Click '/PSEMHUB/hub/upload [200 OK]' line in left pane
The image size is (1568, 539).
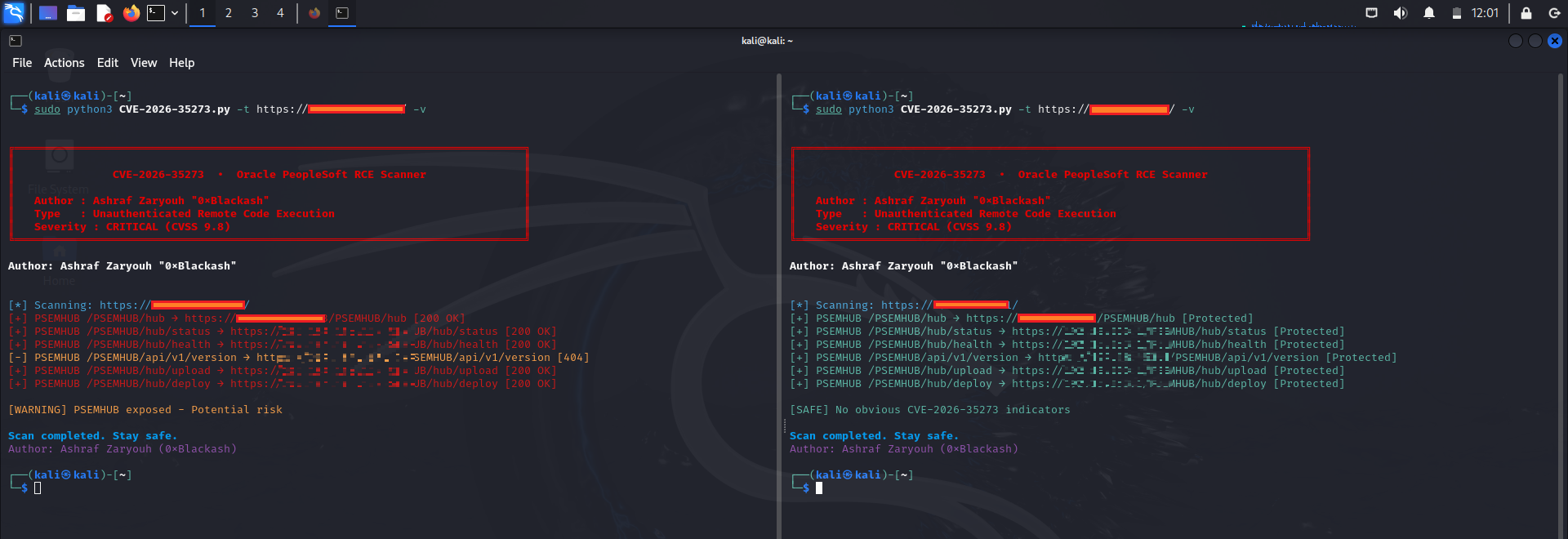click(283, 371)
